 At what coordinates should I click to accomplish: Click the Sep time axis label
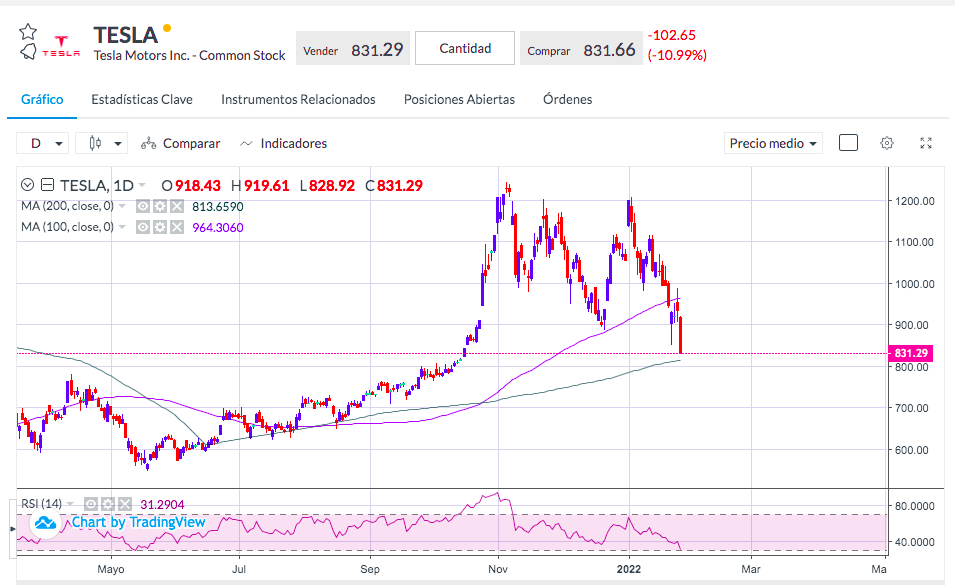click(370, 569)
